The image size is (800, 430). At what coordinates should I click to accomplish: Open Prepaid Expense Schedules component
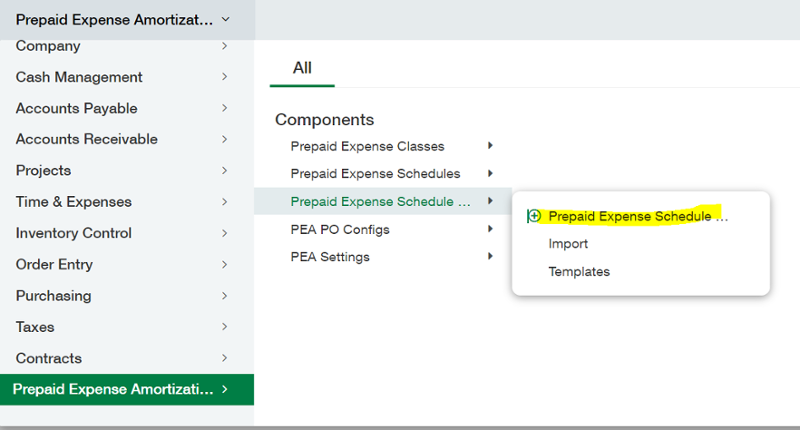point(375,174)
